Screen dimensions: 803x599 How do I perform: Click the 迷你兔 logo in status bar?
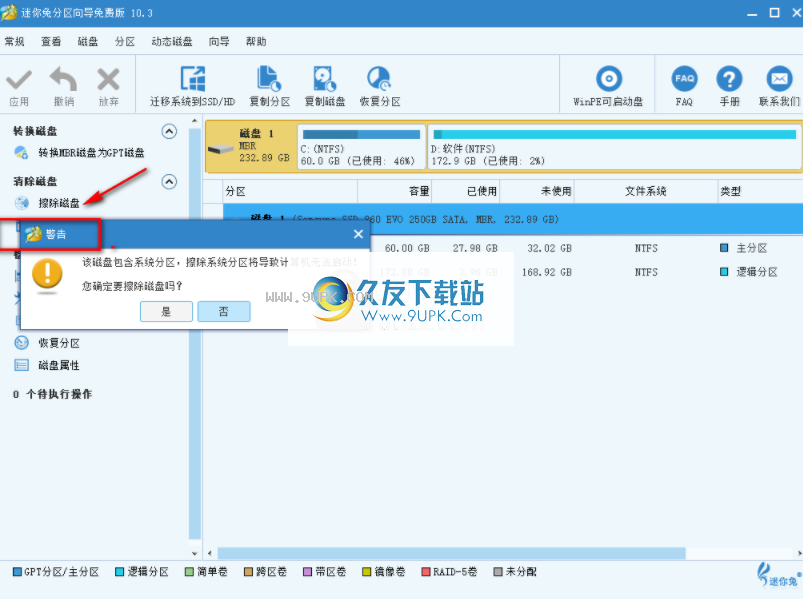779,575
